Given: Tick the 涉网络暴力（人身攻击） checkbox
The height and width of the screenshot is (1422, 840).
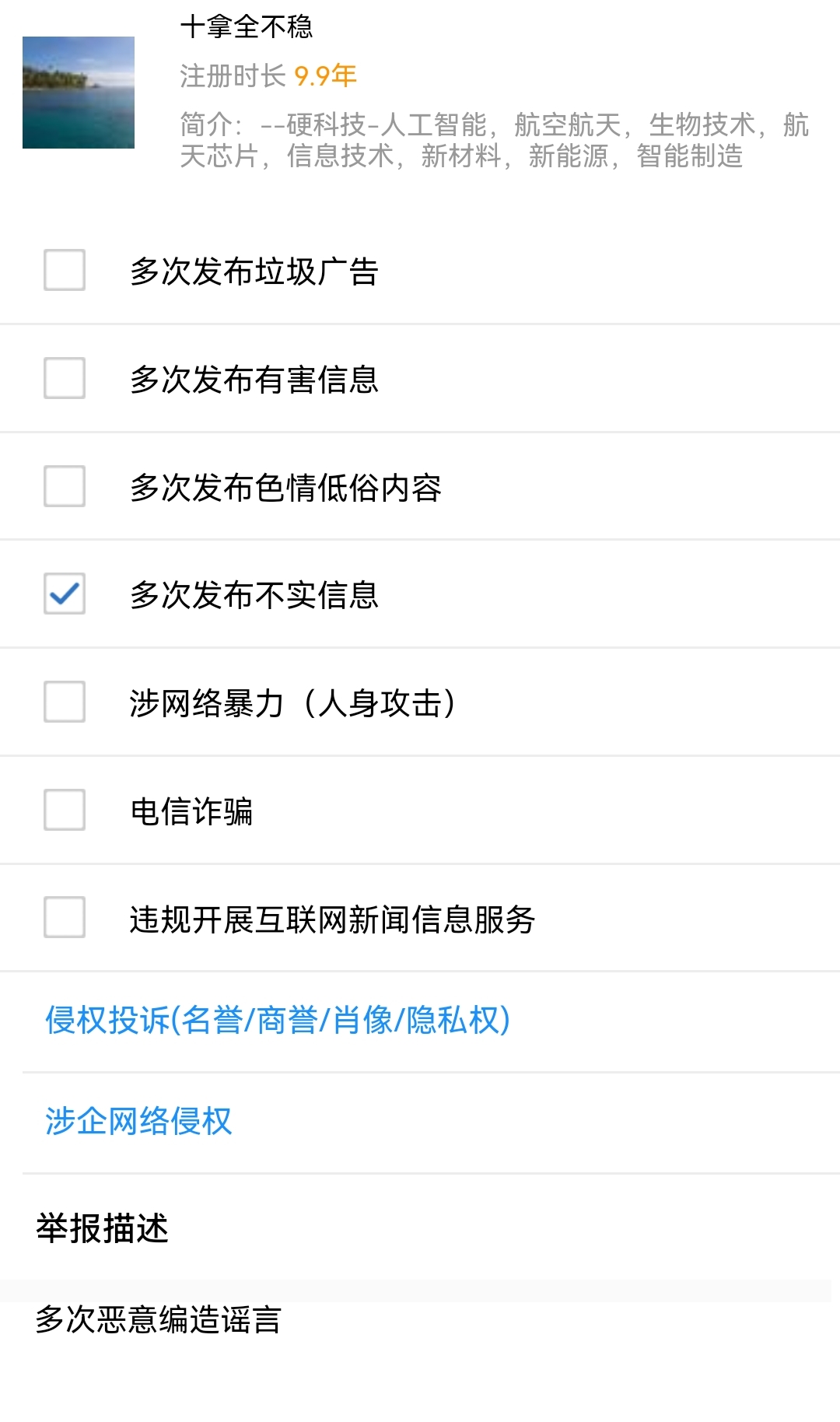Looking at the screenshot, I should (65, 702).
